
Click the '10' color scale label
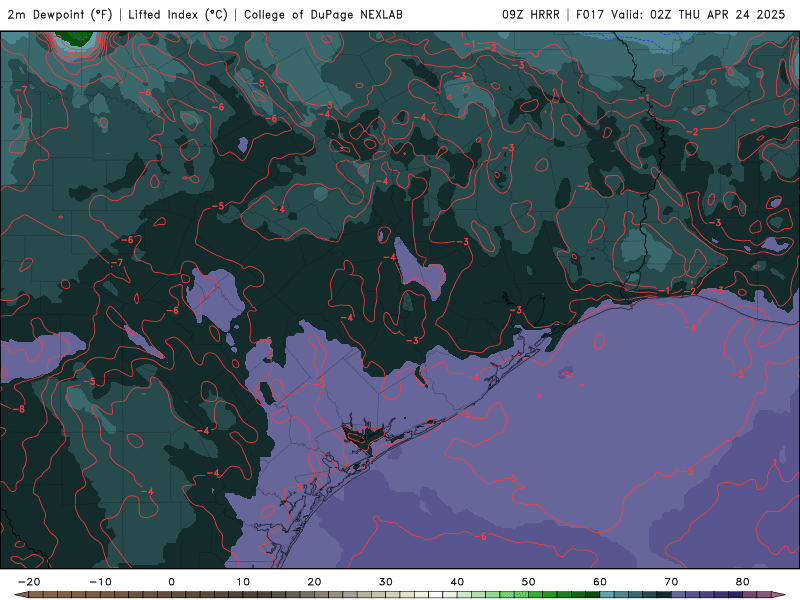pyautogui.click(x=243, y=582)
